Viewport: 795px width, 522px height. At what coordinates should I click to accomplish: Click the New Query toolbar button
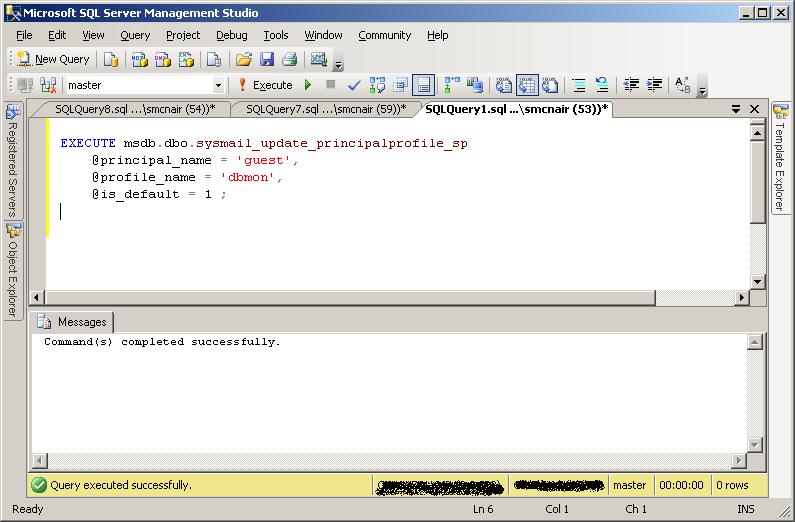[53, 59]
